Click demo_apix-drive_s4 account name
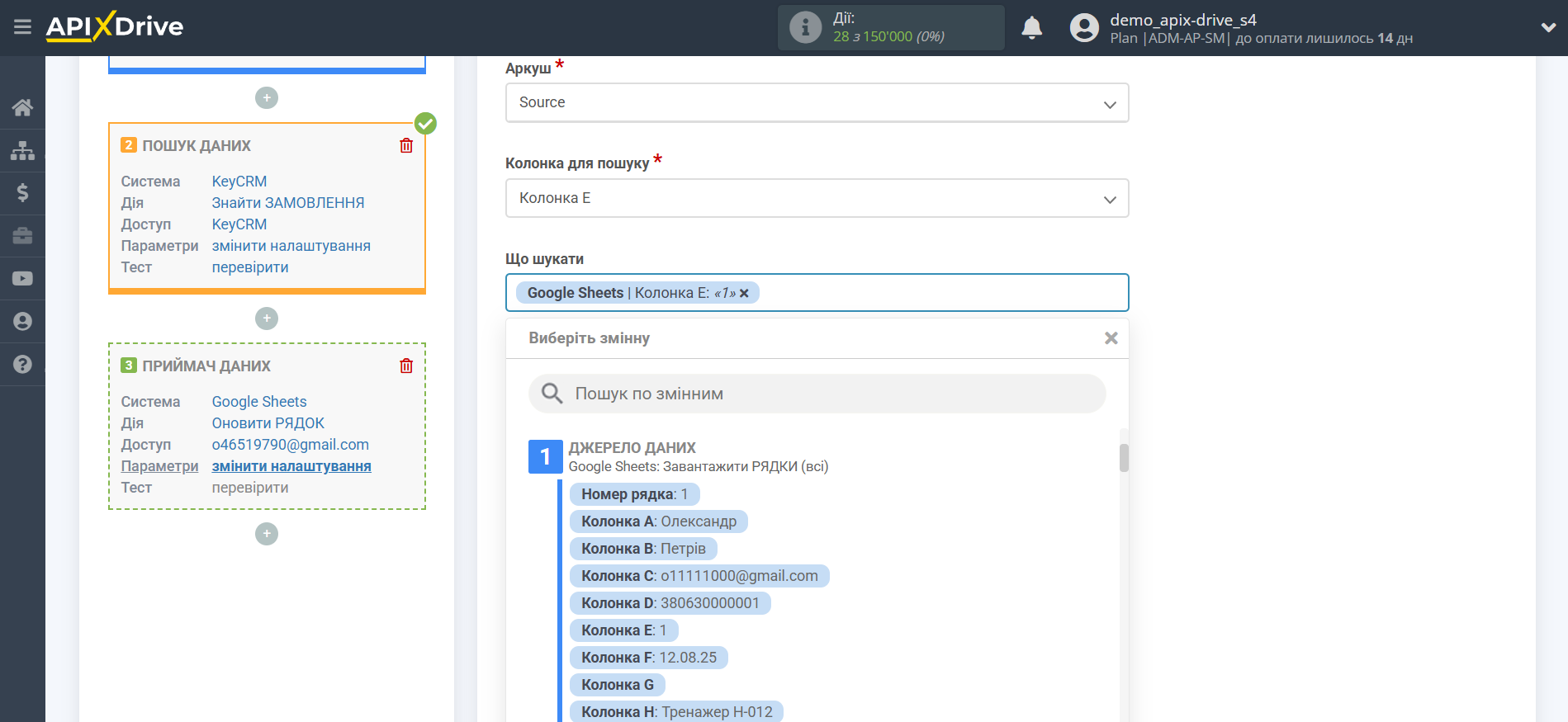Image resolution: width=1568 pixels, height=722 pixels. (1182, 20)
